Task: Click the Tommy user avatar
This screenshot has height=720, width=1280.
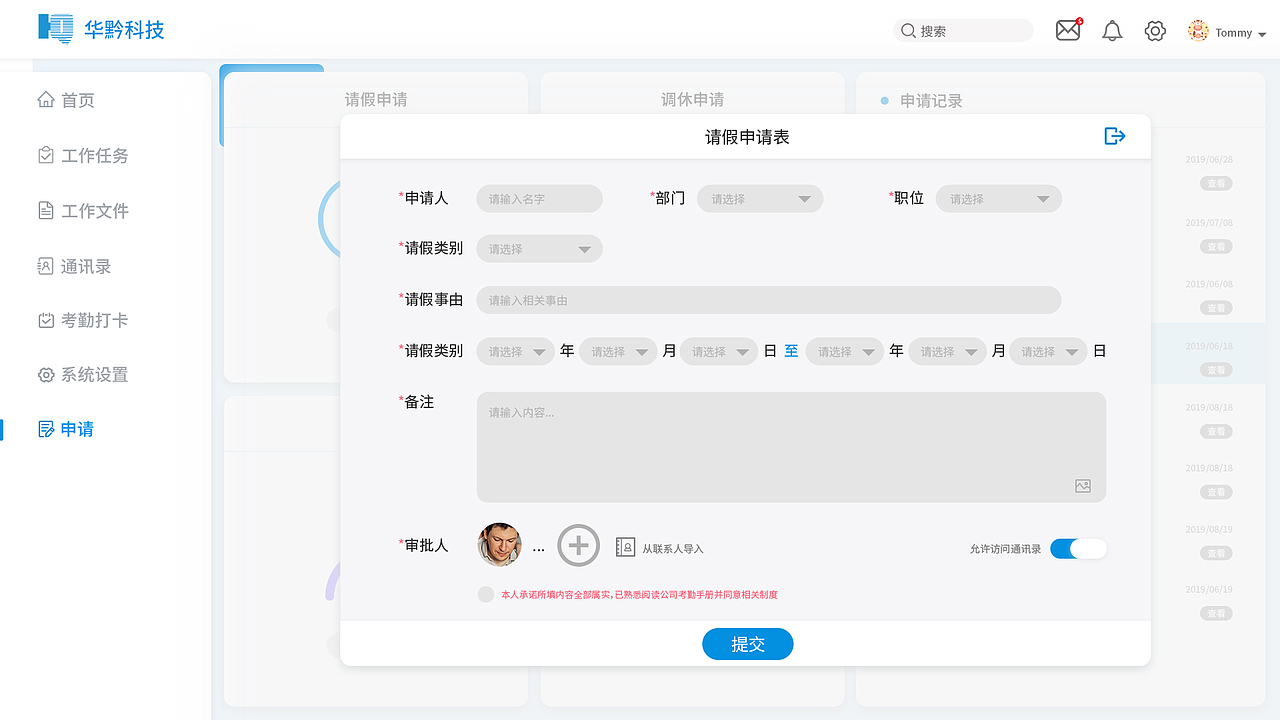Action: tap(1198, 31)
